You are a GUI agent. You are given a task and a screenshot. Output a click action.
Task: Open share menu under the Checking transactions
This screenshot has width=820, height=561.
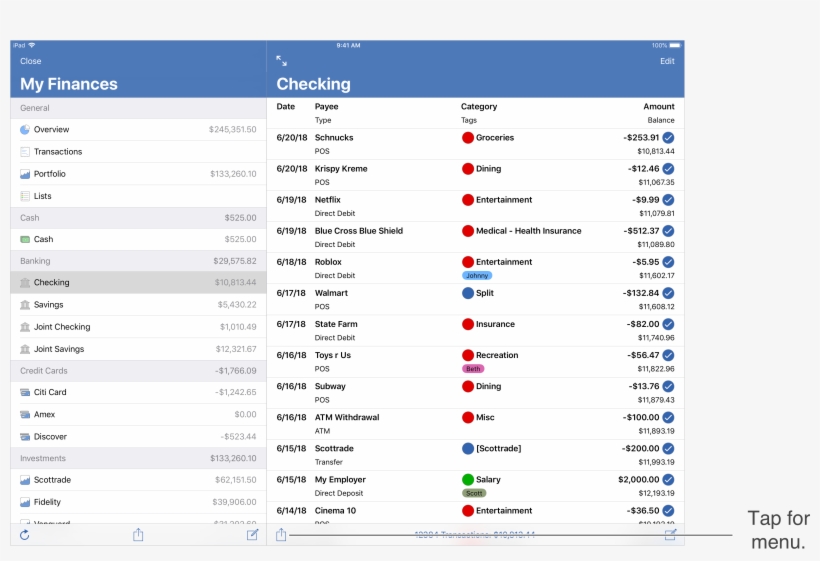click(281, 535)
